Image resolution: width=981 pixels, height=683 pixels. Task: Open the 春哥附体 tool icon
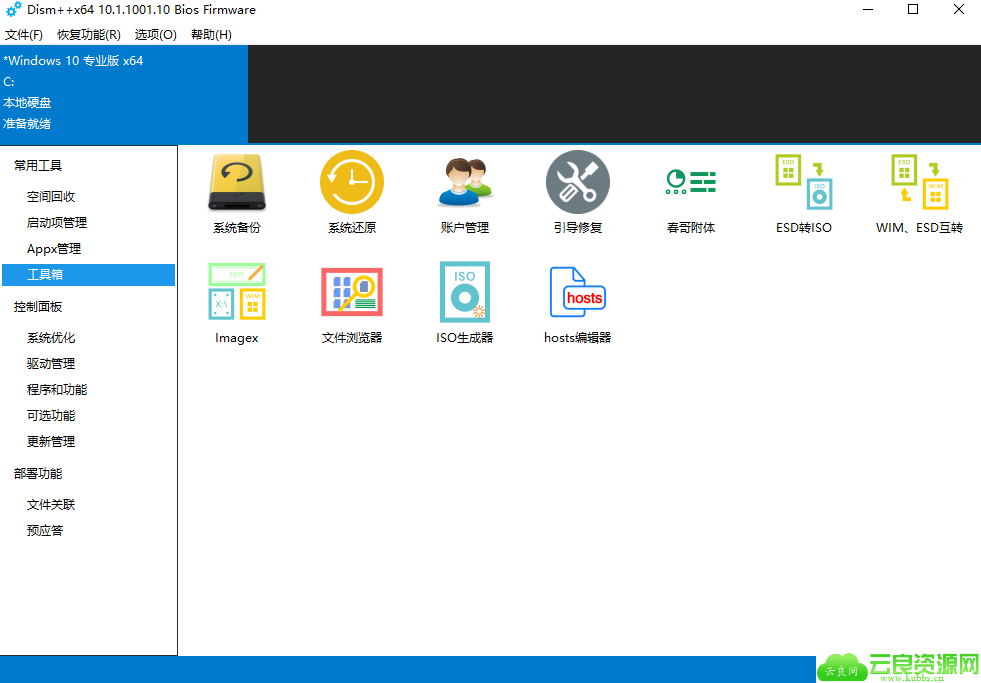click(691, 182)
